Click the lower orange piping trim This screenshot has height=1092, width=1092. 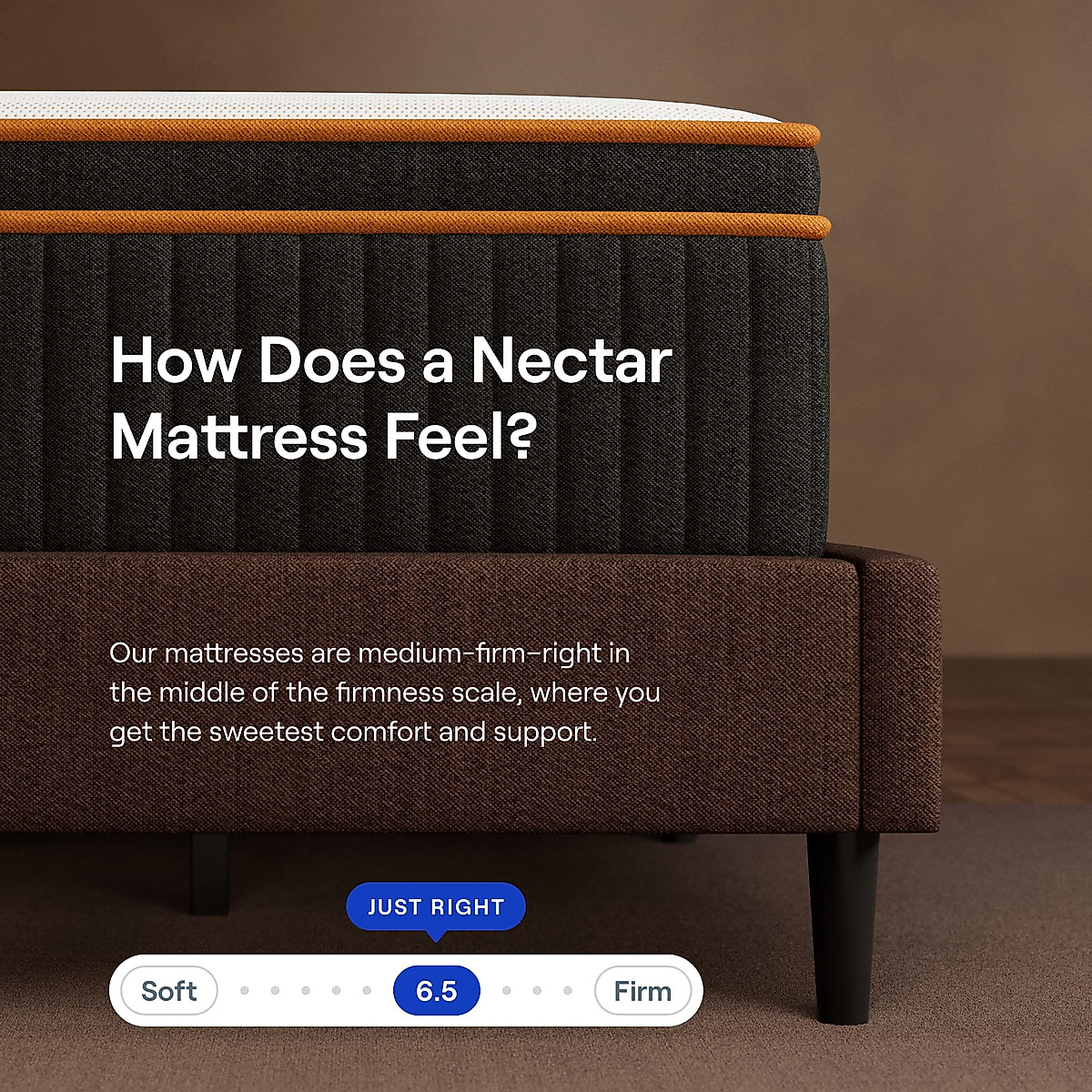coord(414,222)
